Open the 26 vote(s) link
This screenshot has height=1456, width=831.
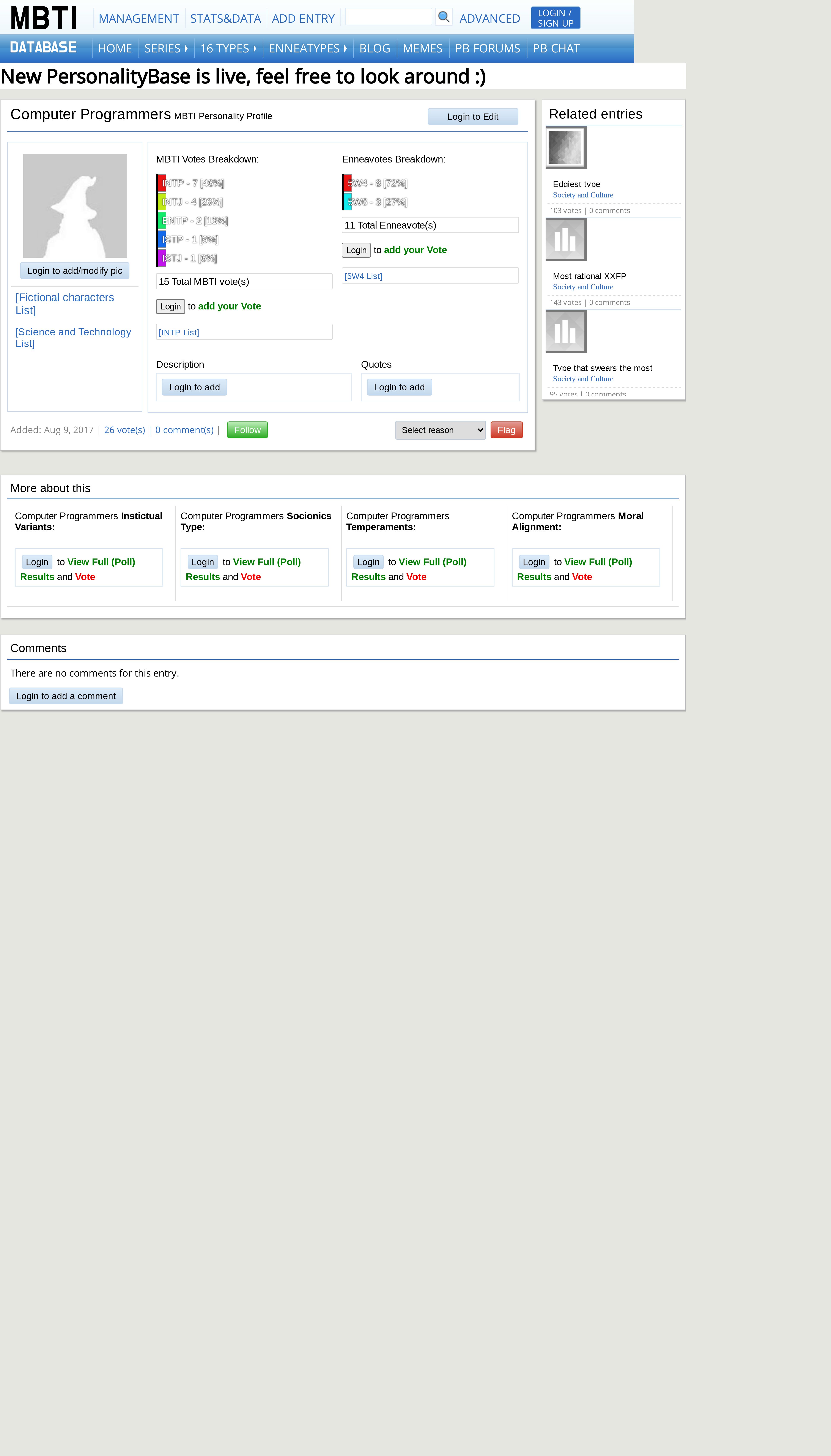124,430
